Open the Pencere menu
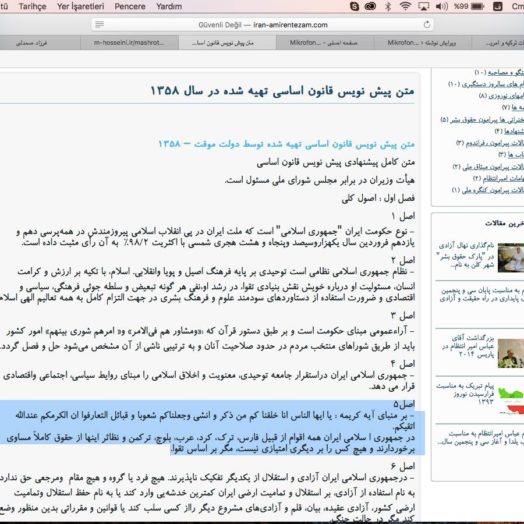 (x=130, y=6)
